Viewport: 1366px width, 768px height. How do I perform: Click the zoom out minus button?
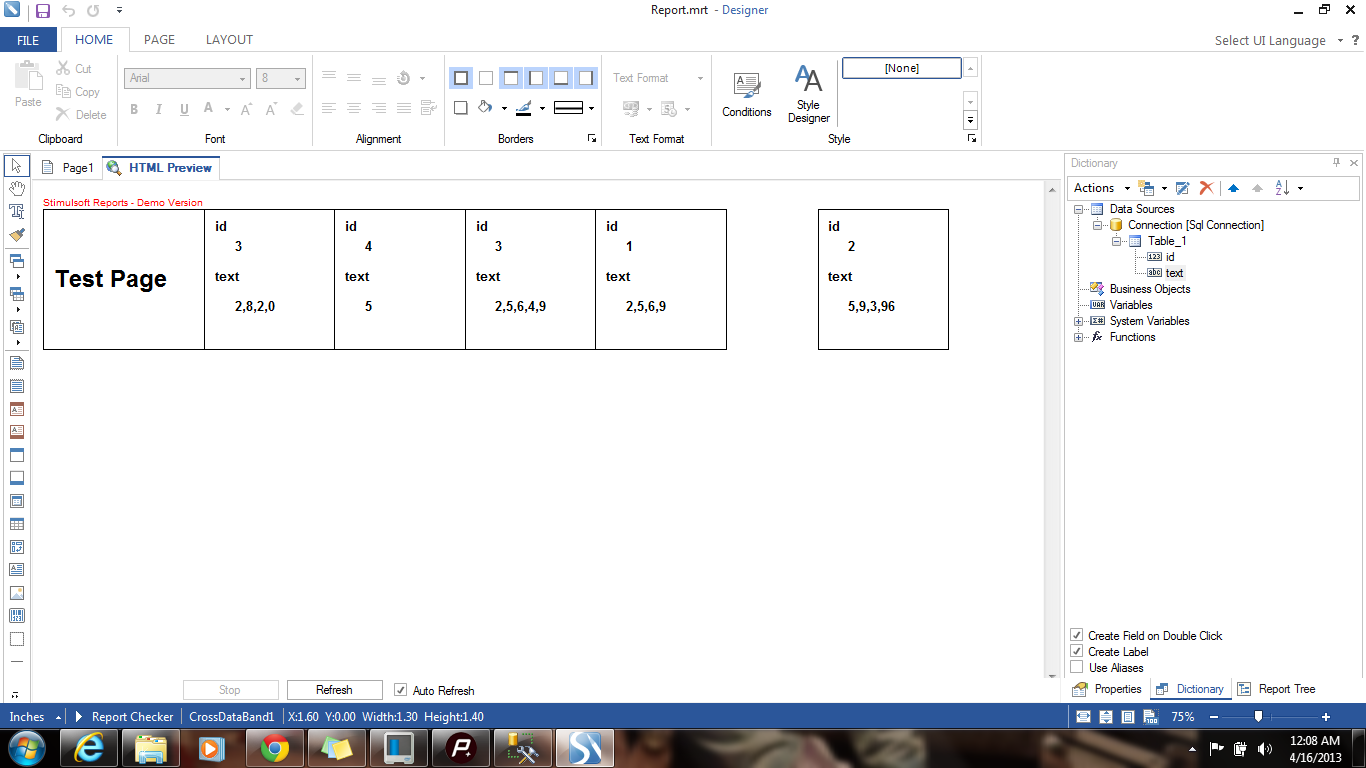pyautogui.click(x=1214, y=717)
